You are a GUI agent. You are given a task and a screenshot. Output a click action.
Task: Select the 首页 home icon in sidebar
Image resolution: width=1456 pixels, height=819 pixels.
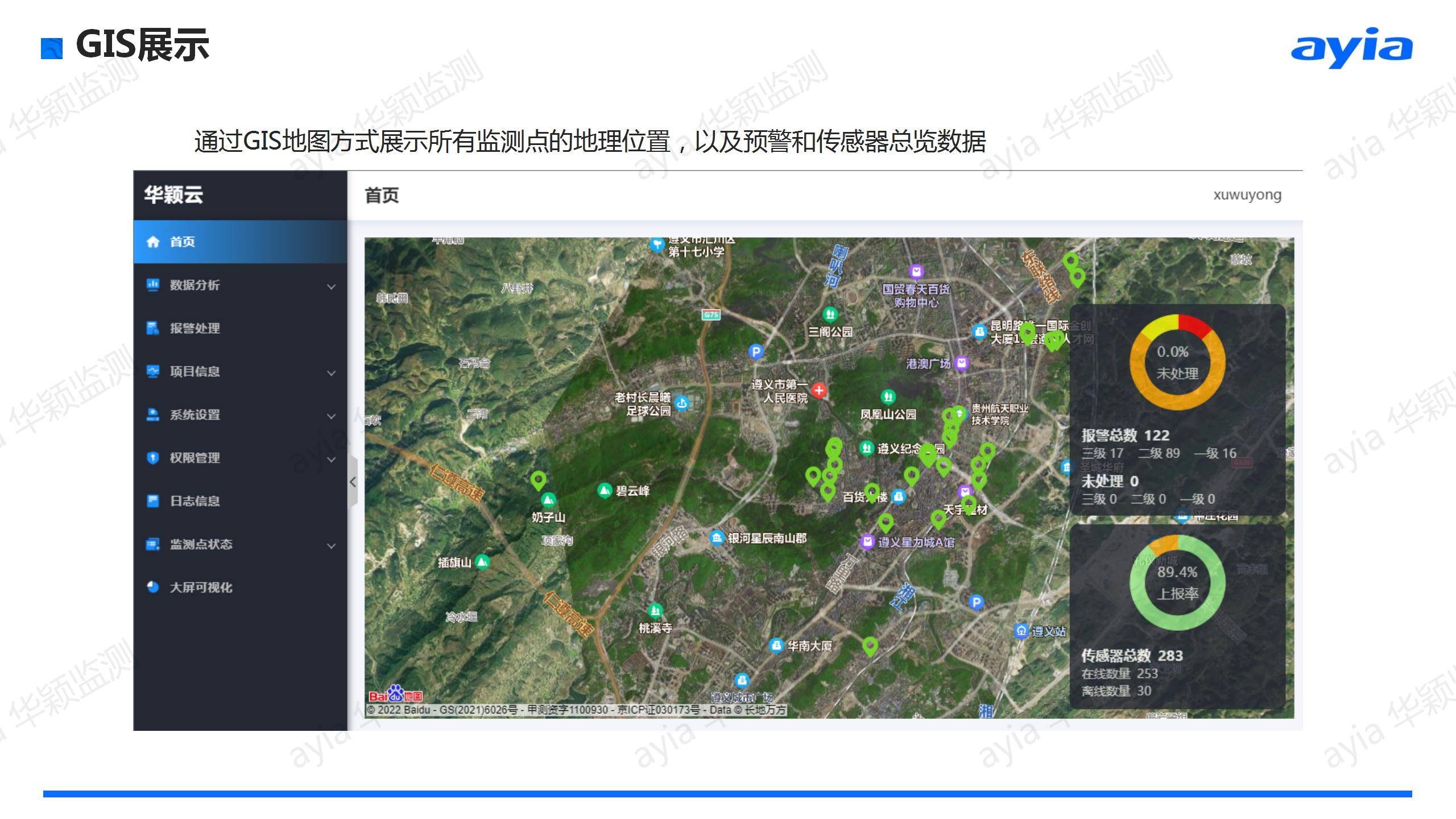pyautogui.click(x=152, y=242)
